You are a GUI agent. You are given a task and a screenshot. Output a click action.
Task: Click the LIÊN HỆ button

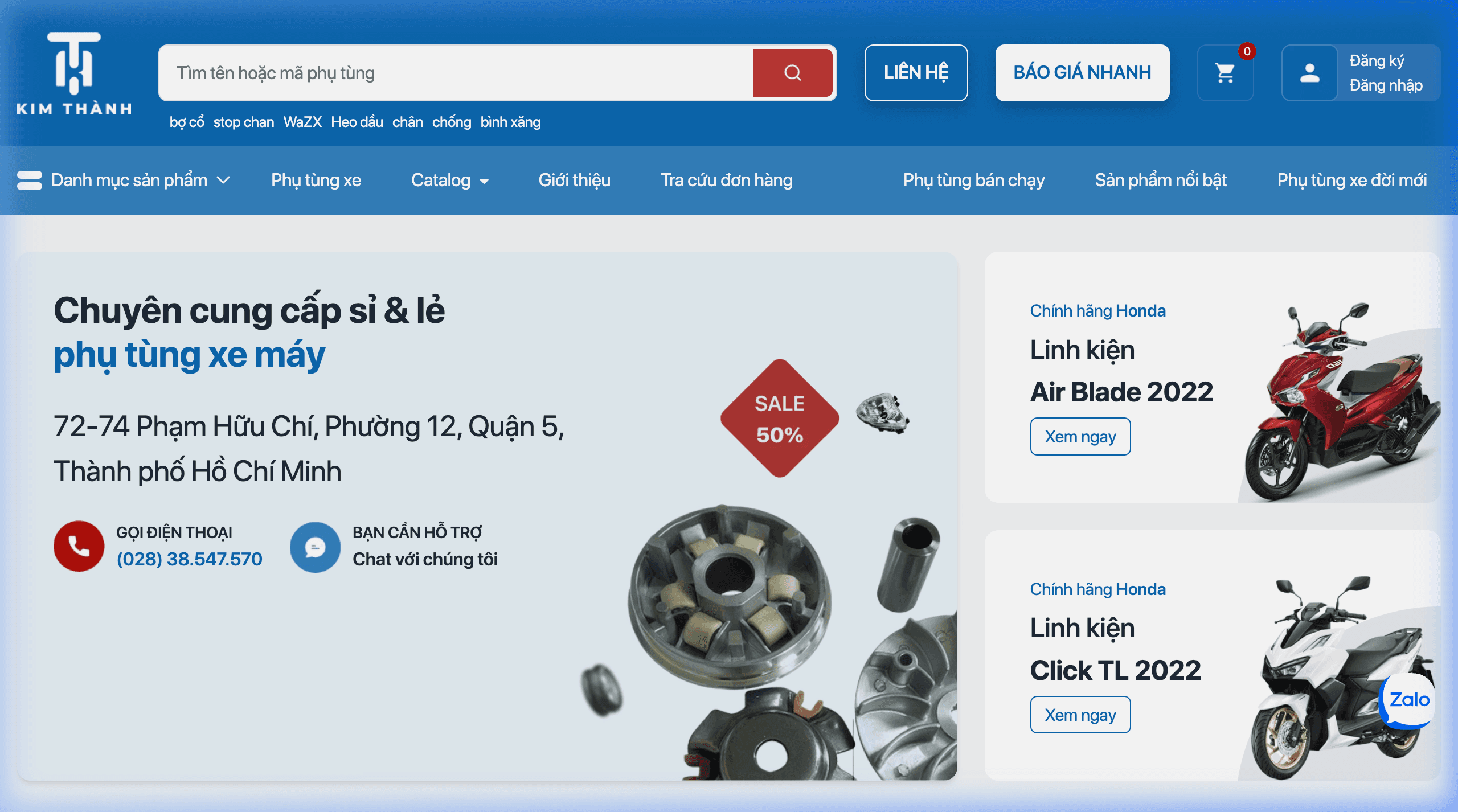click(916, 73)
